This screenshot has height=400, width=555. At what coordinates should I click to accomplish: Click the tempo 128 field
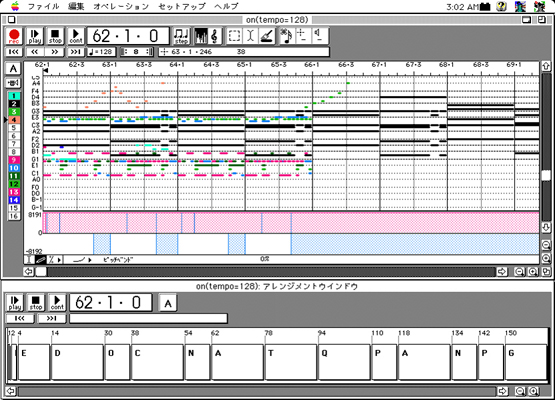point(101,52)
